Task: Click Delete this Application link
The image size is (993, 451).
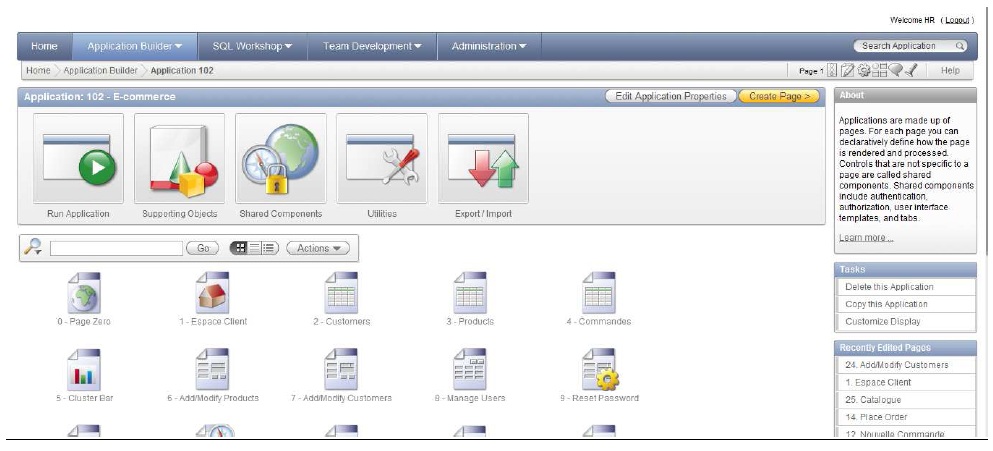Action: pyautogui.click(x=889, y=287)
